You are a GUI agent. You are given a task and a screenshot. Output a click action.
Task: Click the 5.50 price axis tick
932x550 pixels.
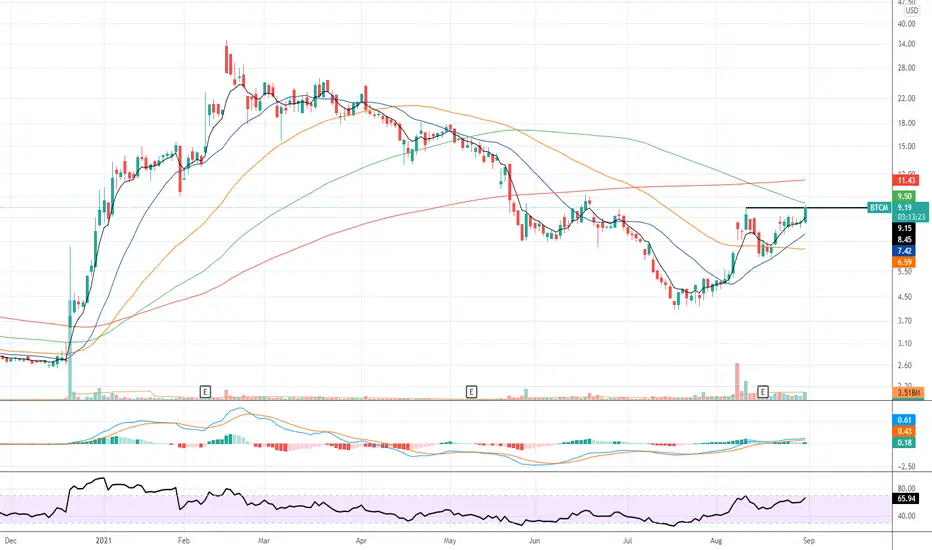(905, 272)
